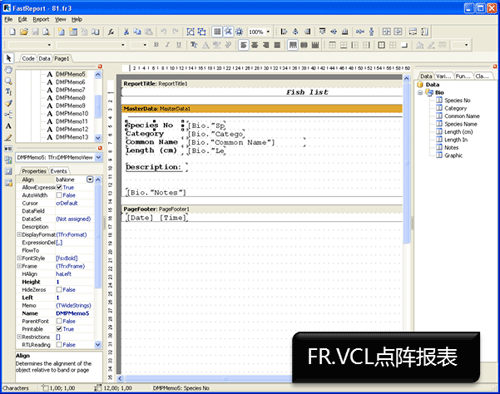Add a new dialog form icon
Screen dimensions: 500x394
[73, 32]
